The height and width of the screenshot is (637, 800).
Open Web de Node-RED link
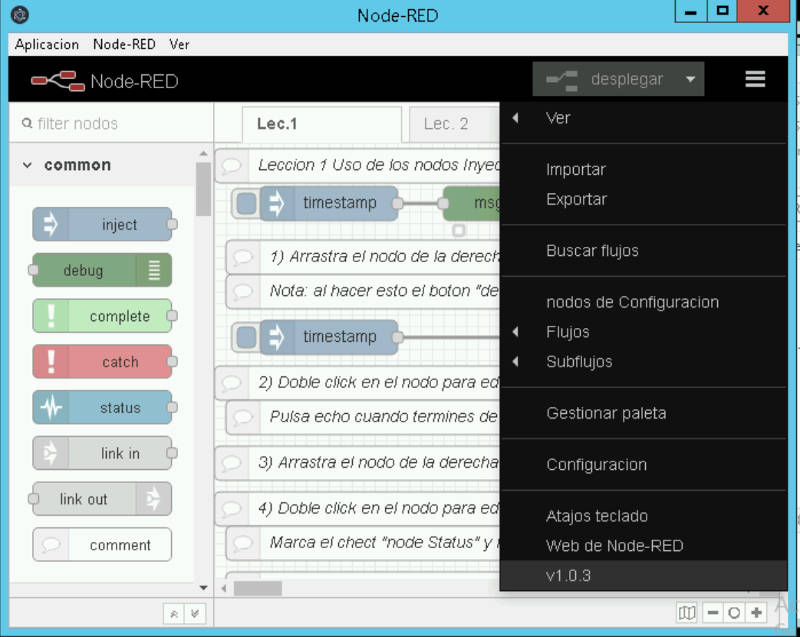tap(614, 546)
